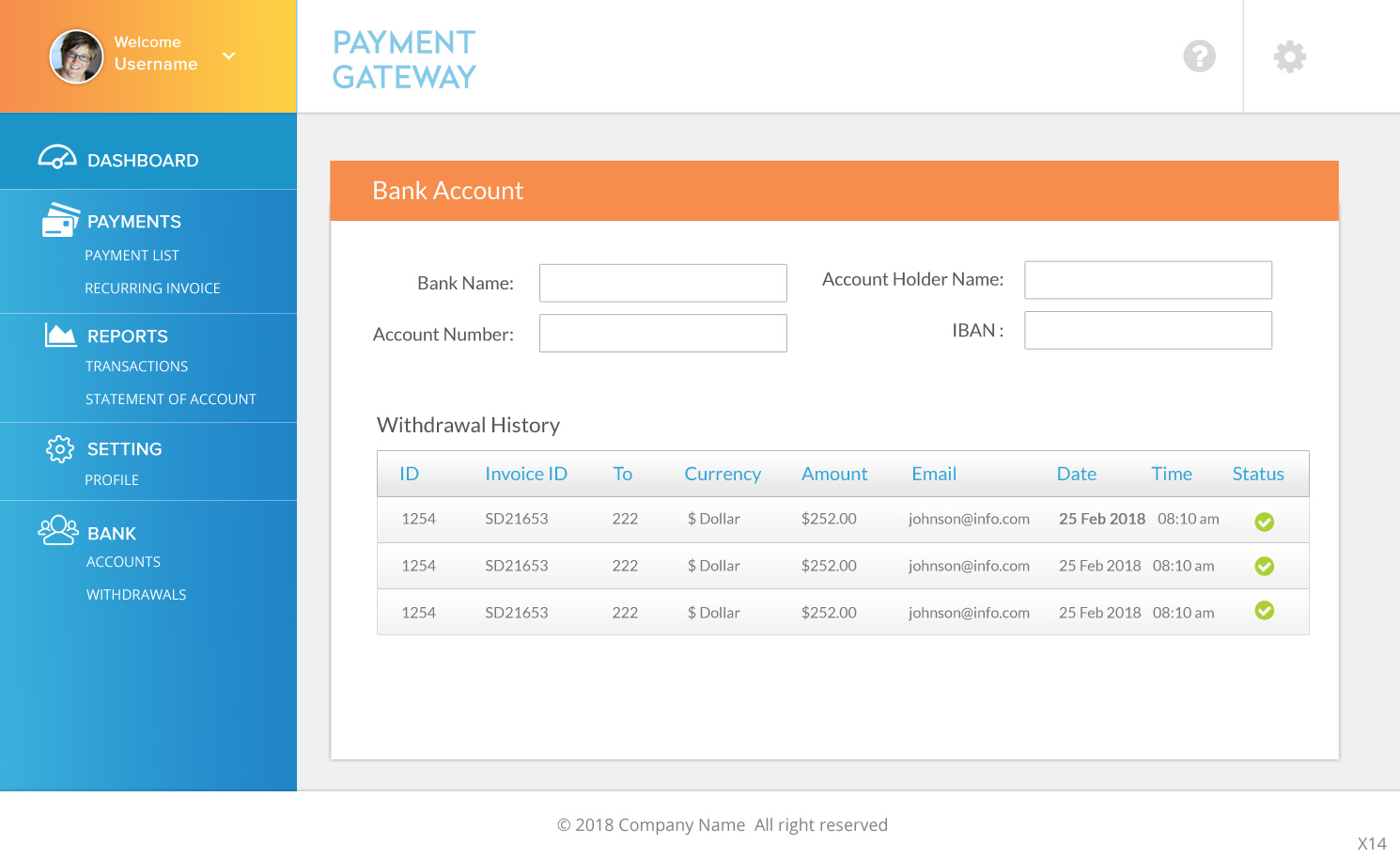Screen dimensions: 1400x859
Task: Sort by Amount column header
Action: click(x=833, y=475)
